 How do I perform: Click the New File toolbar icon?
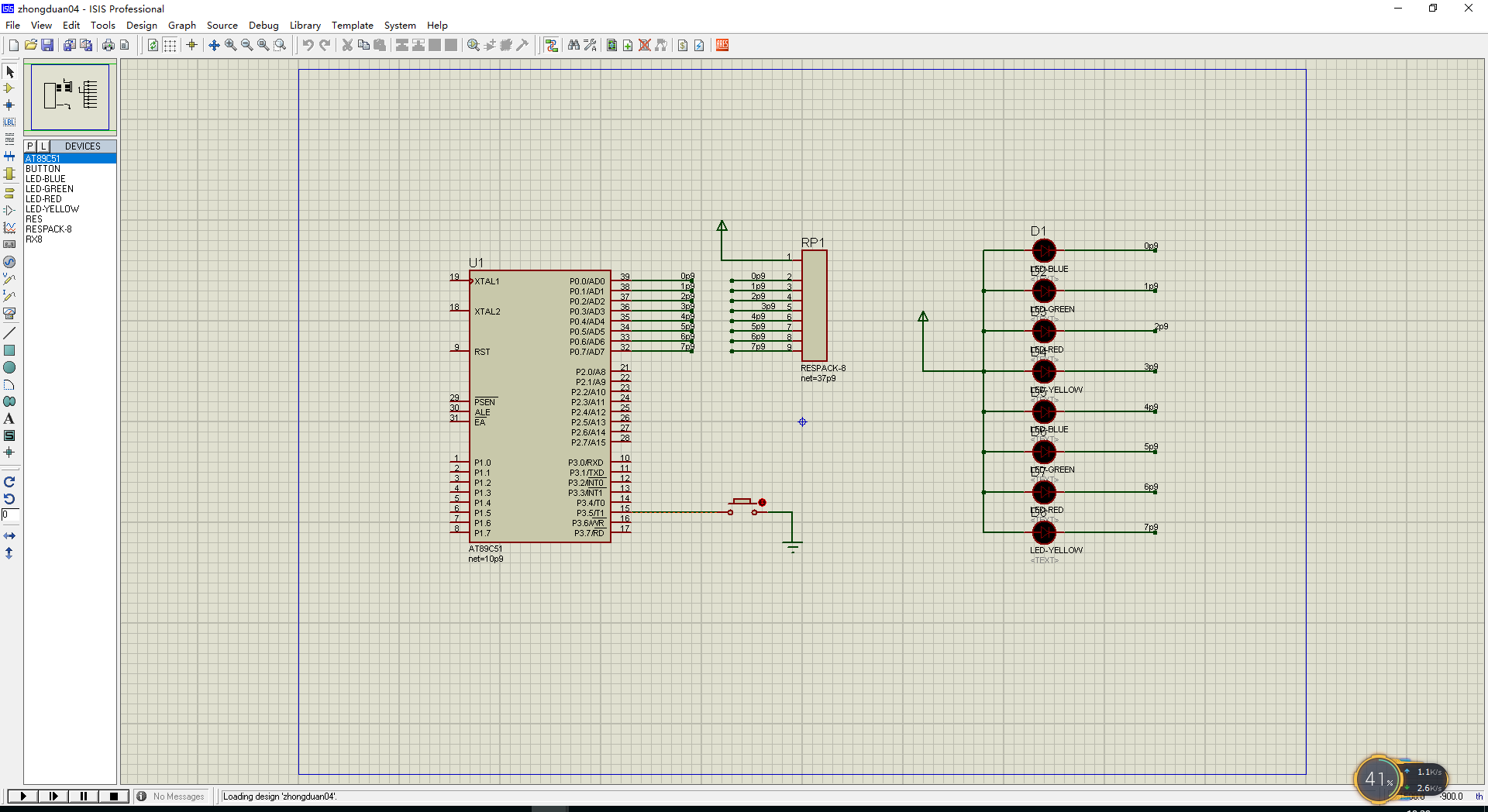[x=14, y=45]
